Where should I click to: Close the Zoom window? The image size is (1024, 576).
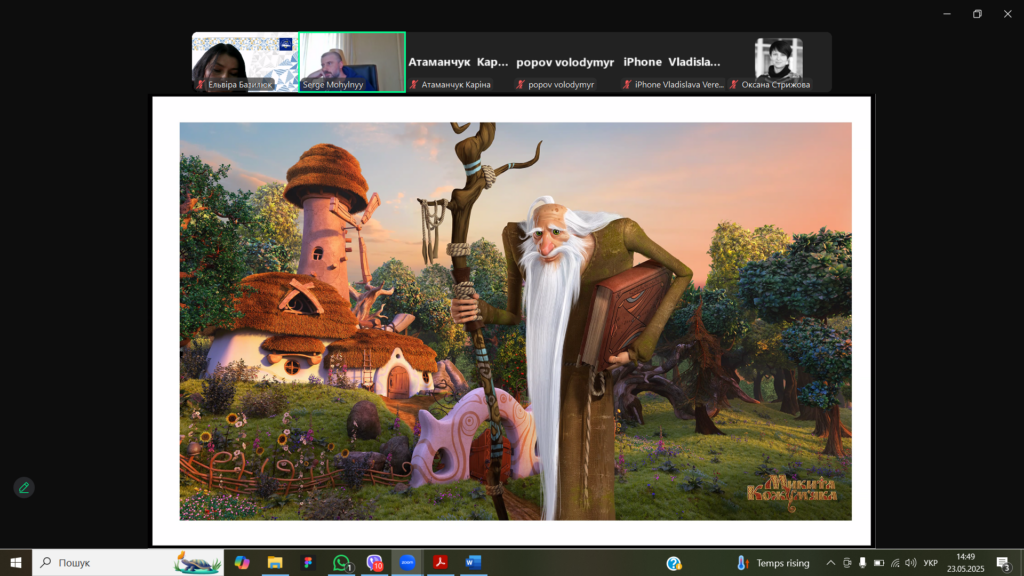[1008, 14]
